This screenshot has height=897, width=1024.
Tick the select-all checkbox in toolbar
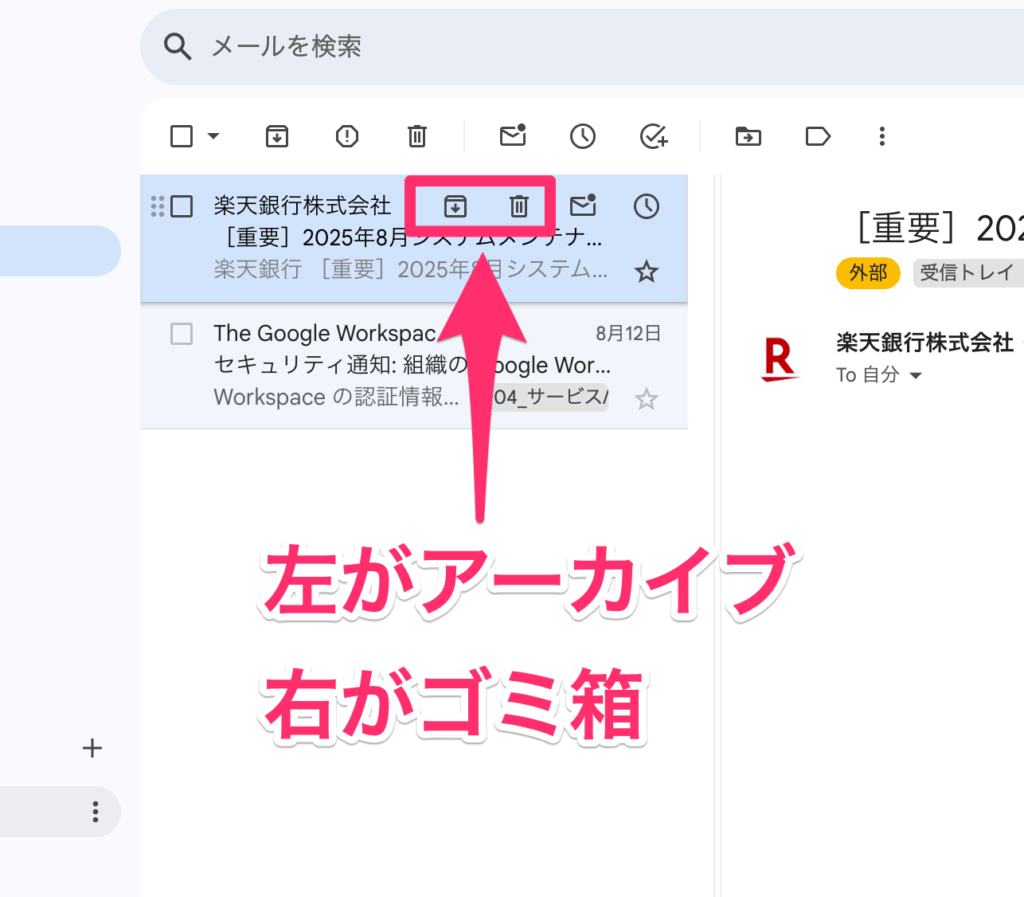click(181, 136)
